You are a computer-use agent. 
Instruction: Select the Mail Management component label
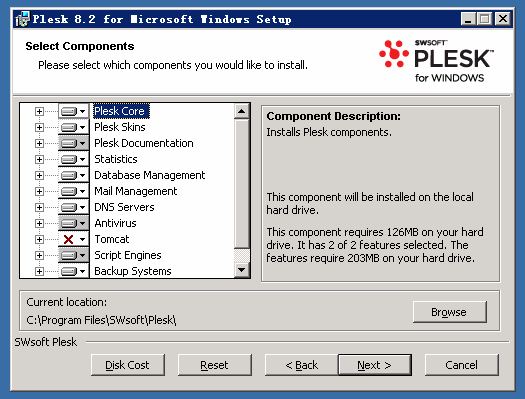coord(136,191)
